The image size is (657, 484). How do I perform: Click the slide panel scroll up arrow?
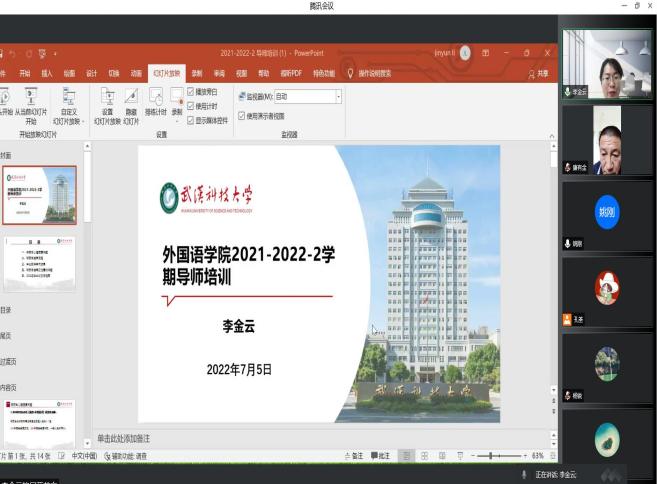click(x=87, y=146)
